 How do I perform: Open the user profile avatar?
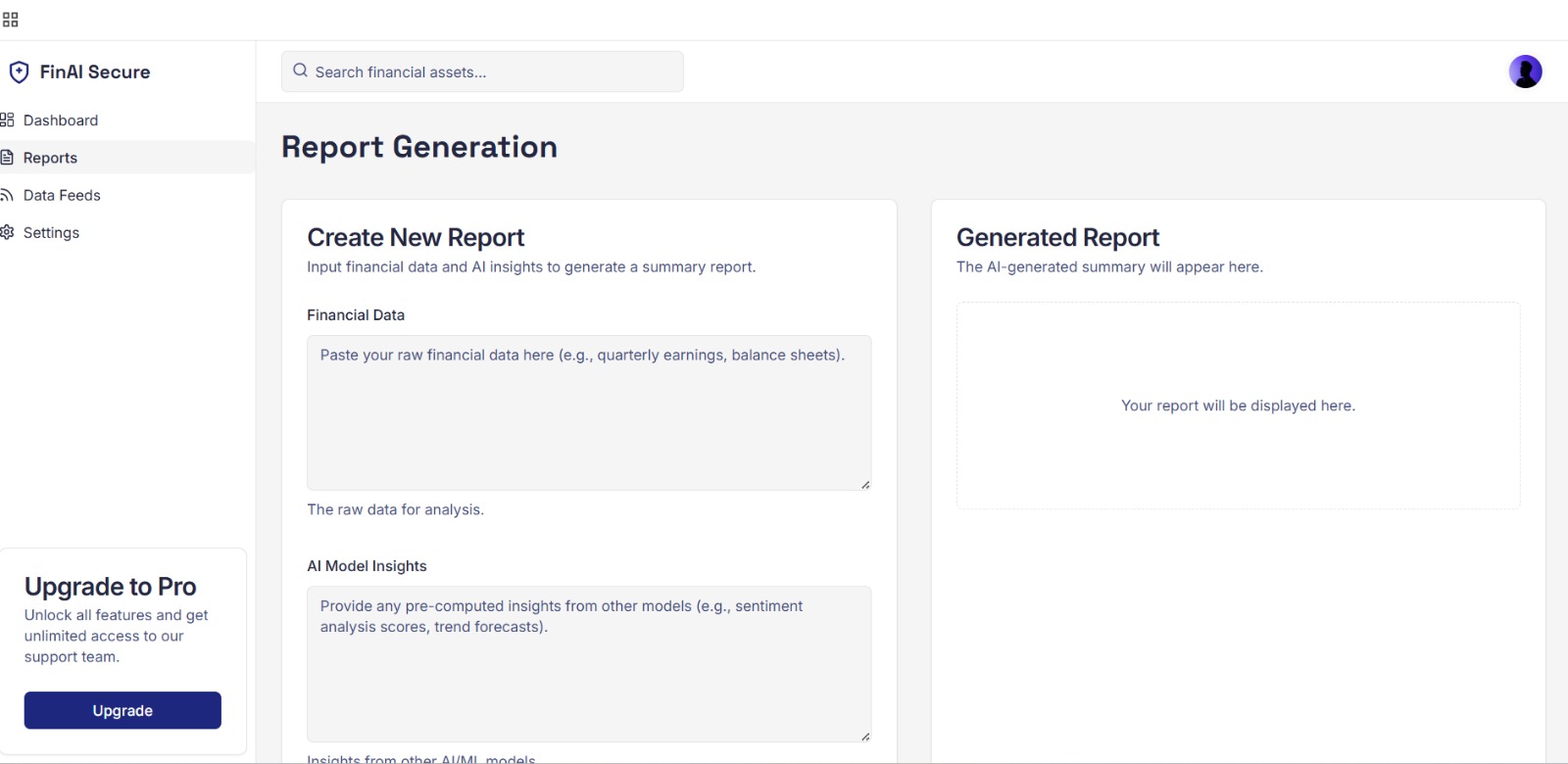point(1525,72)
